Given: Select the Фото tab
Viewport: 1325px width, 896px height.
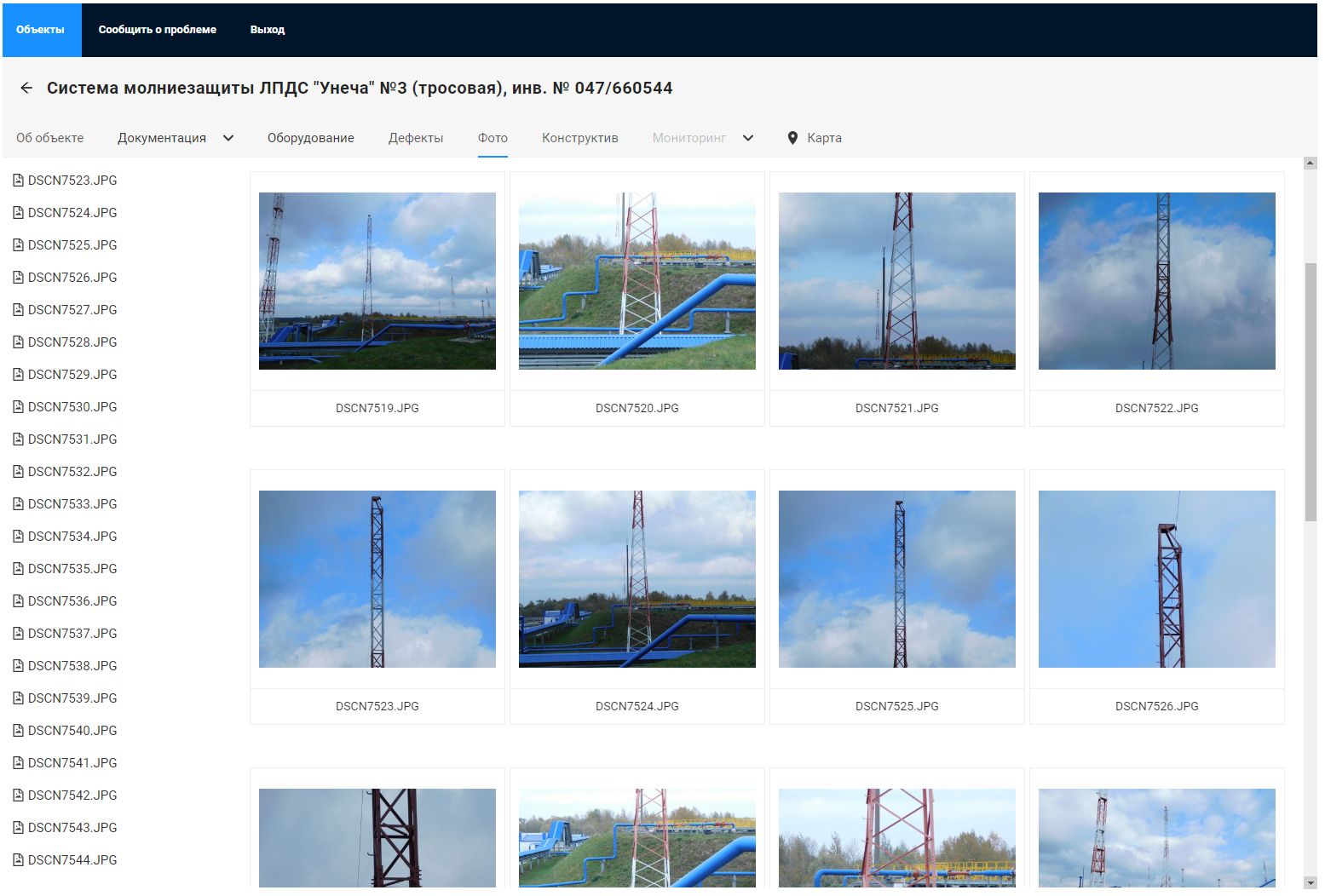Looking at the screenshot, I should tap(493, 138).
